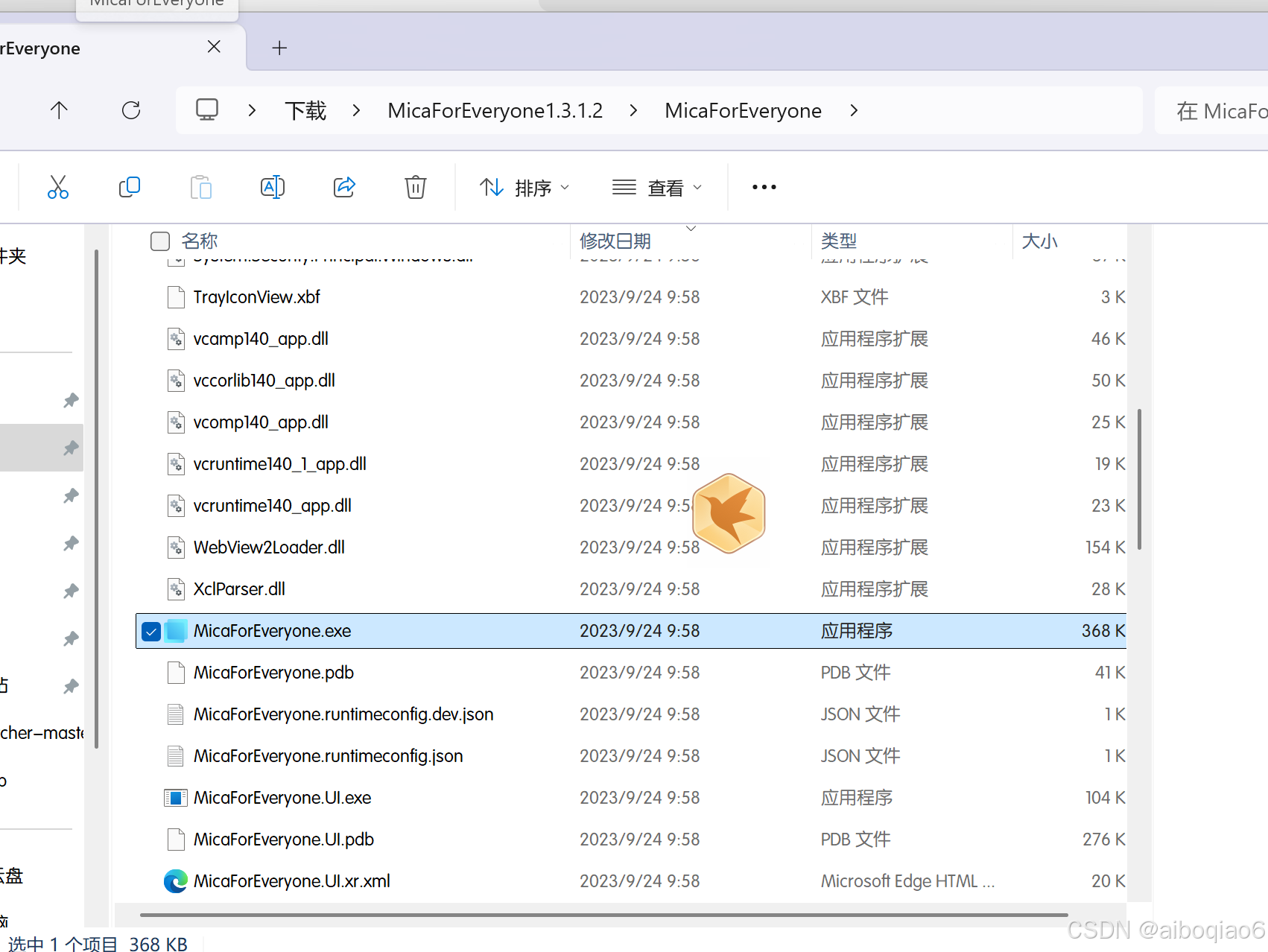Close the MicaForEveryone tab
The height and width of the screenshot is (952, 1268).
(x=214, y=47)
